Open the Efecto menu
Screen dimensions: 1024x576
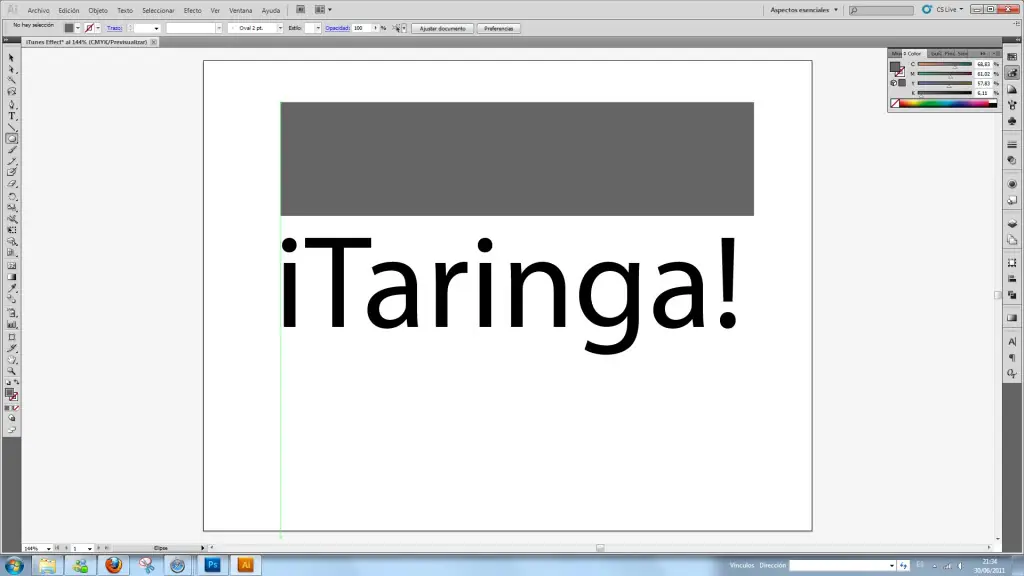pyautogui.click(x=192, y=10)
